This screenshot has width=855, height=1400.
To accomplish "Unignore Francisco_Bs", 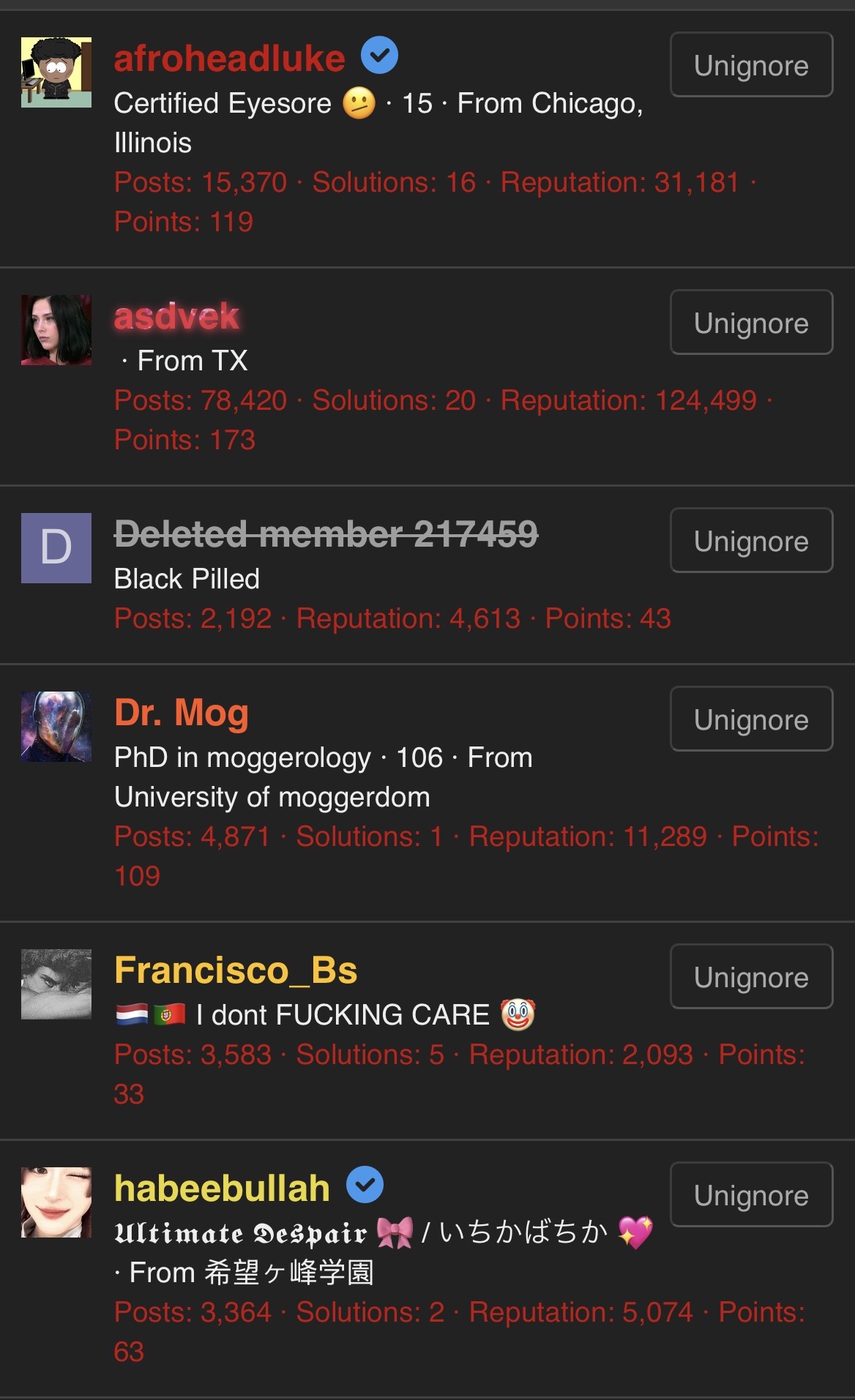I will point(751,976).
